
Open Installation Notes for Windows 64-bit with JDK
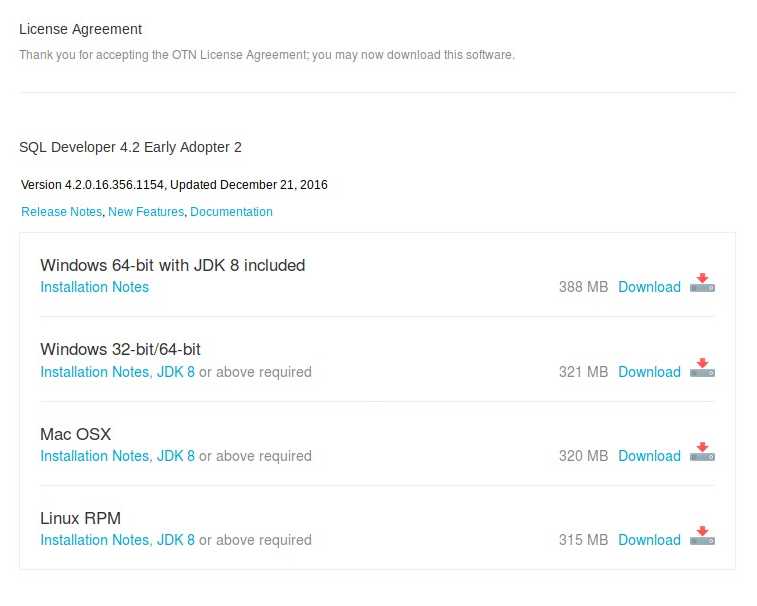point(94,287)
